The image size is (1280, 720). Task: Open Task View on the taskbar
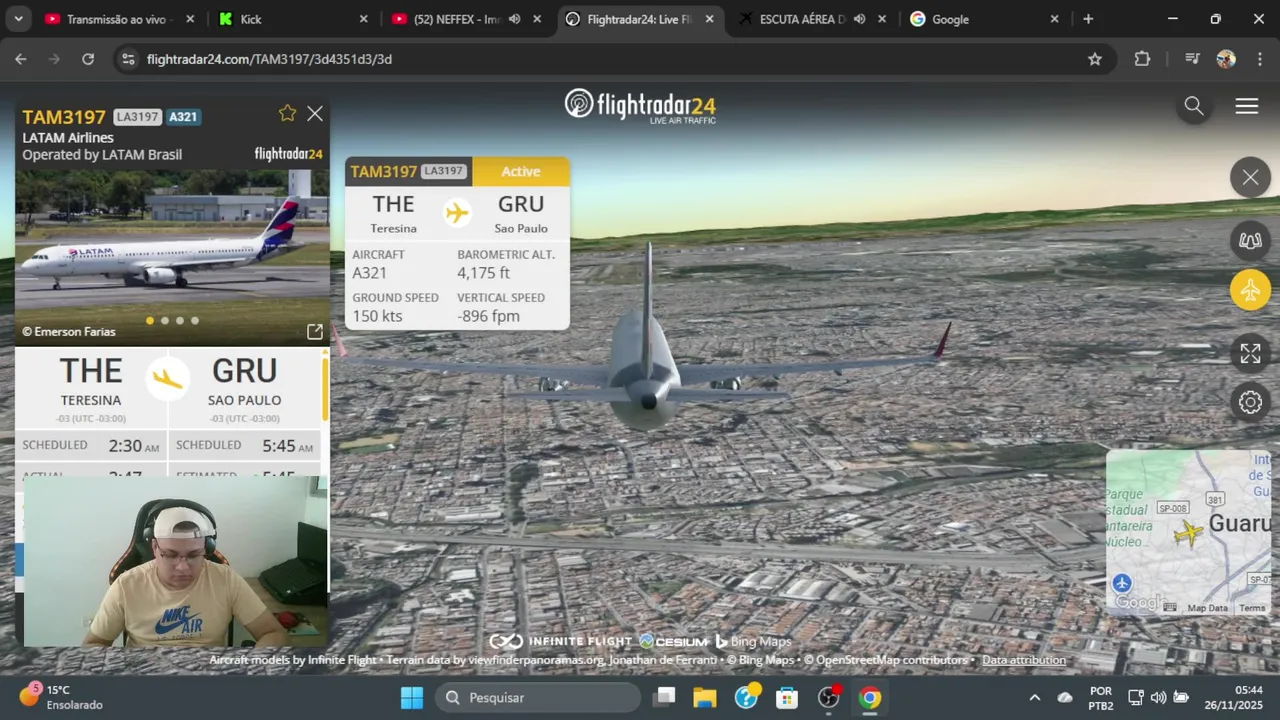tap(665, 698)
